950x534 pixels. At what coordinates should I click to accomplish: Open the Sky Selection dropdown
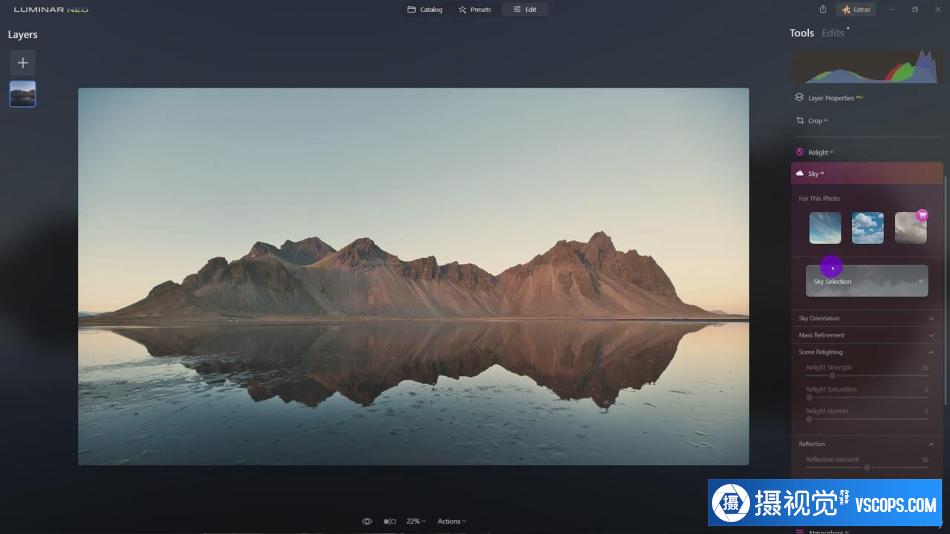point(866,281)
